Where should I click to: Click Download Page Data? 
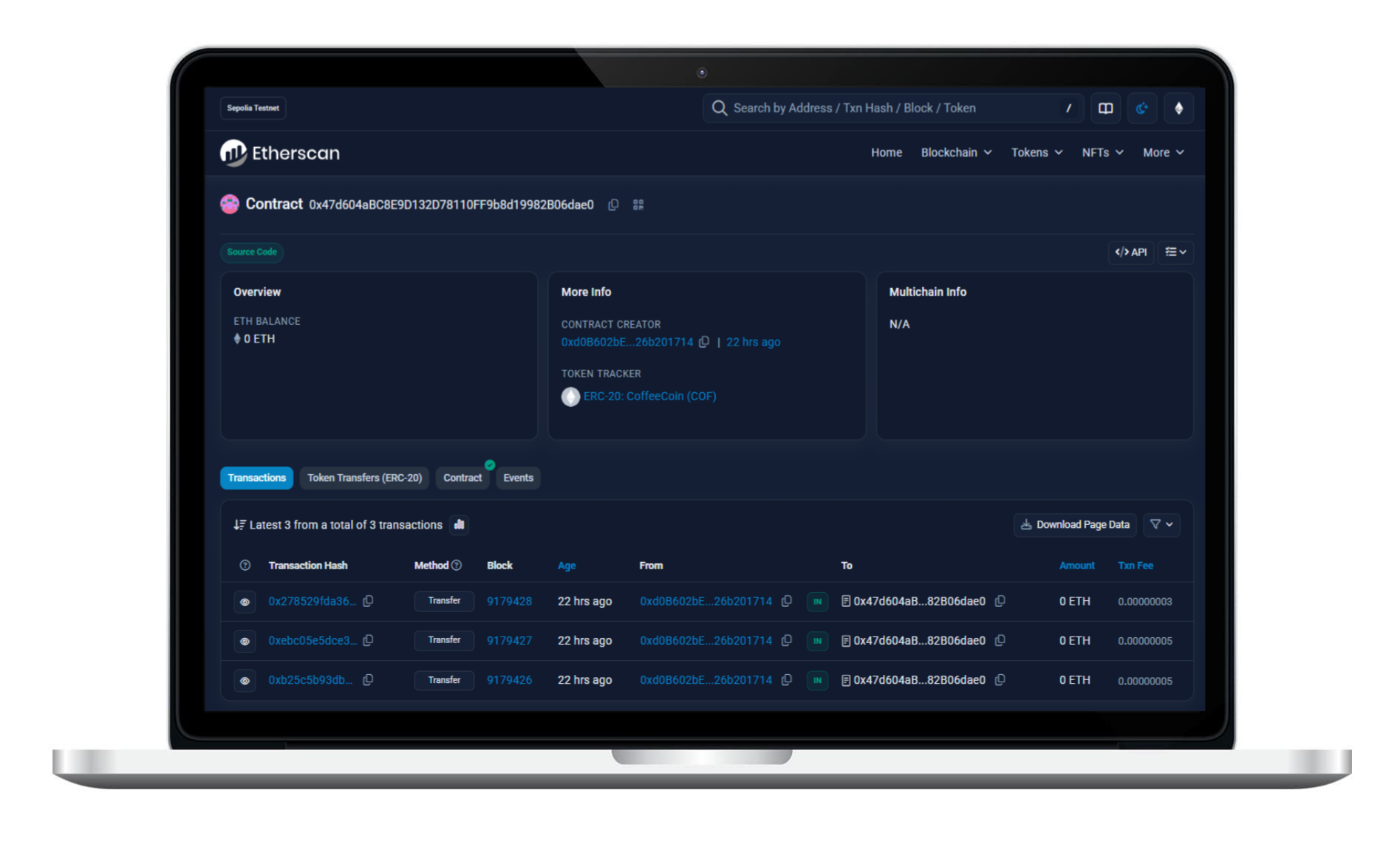[1075, 524]
